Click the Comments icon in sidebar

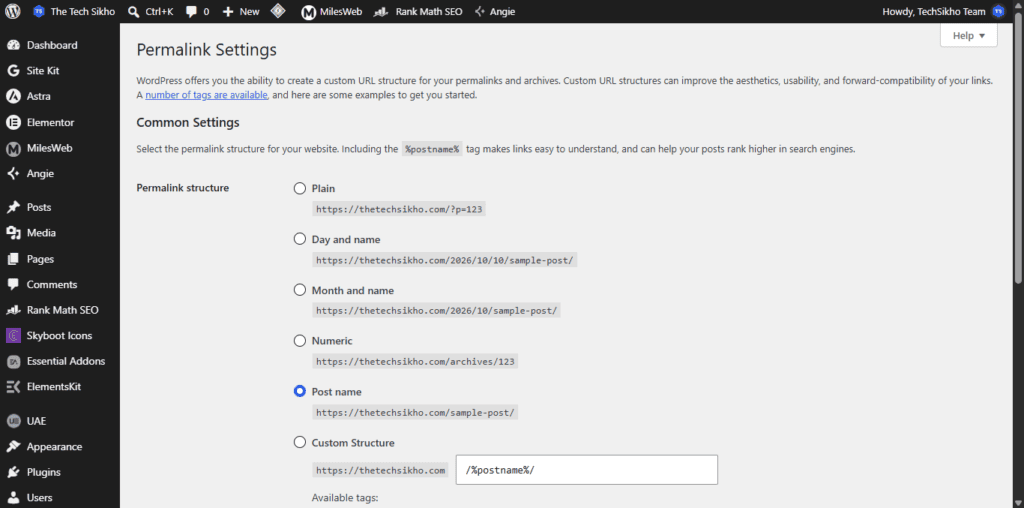pyautogui.click(x=13, y=285)
